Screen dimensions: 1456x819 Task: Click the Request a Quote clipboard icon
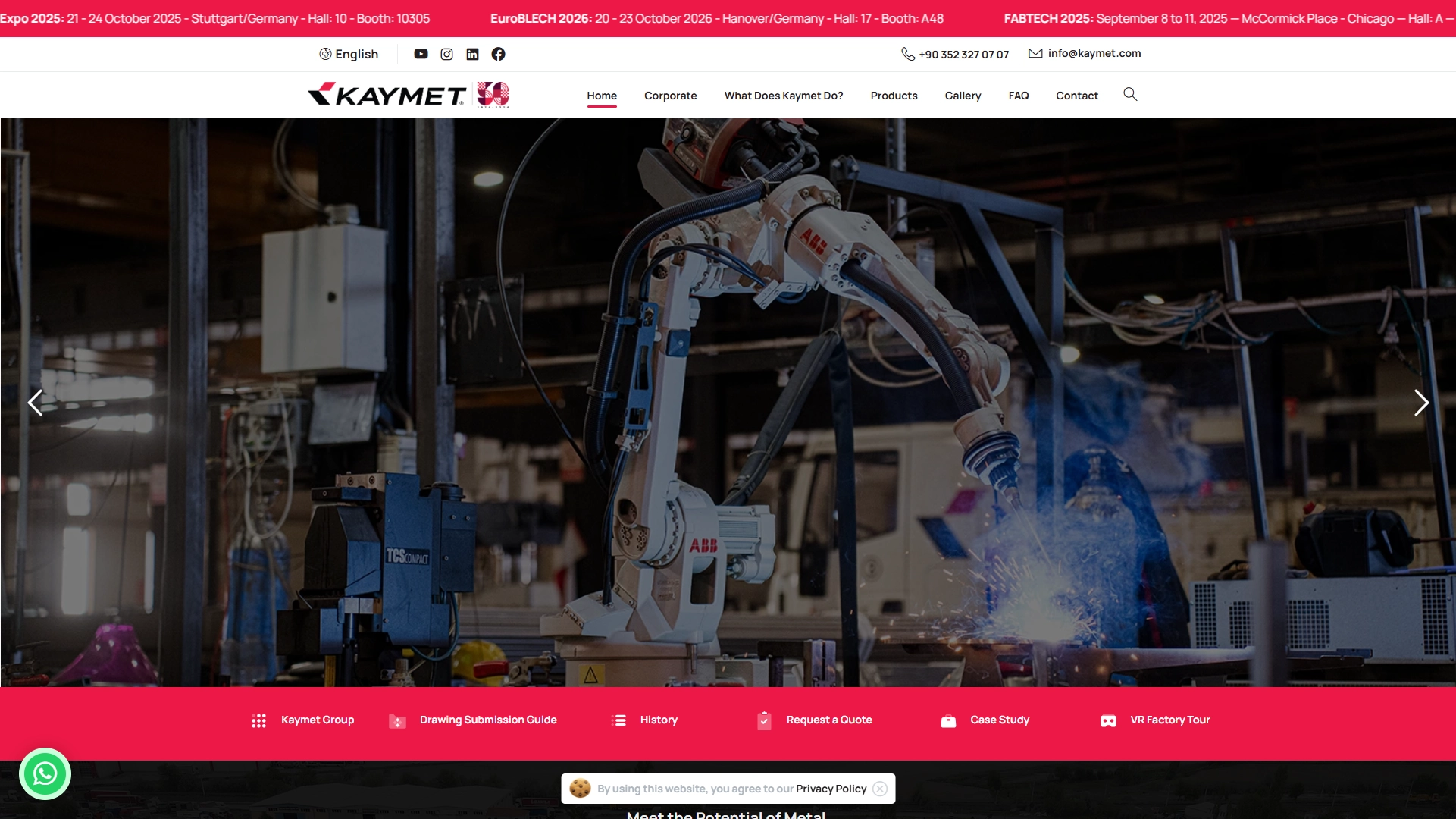tap(764, 720)
